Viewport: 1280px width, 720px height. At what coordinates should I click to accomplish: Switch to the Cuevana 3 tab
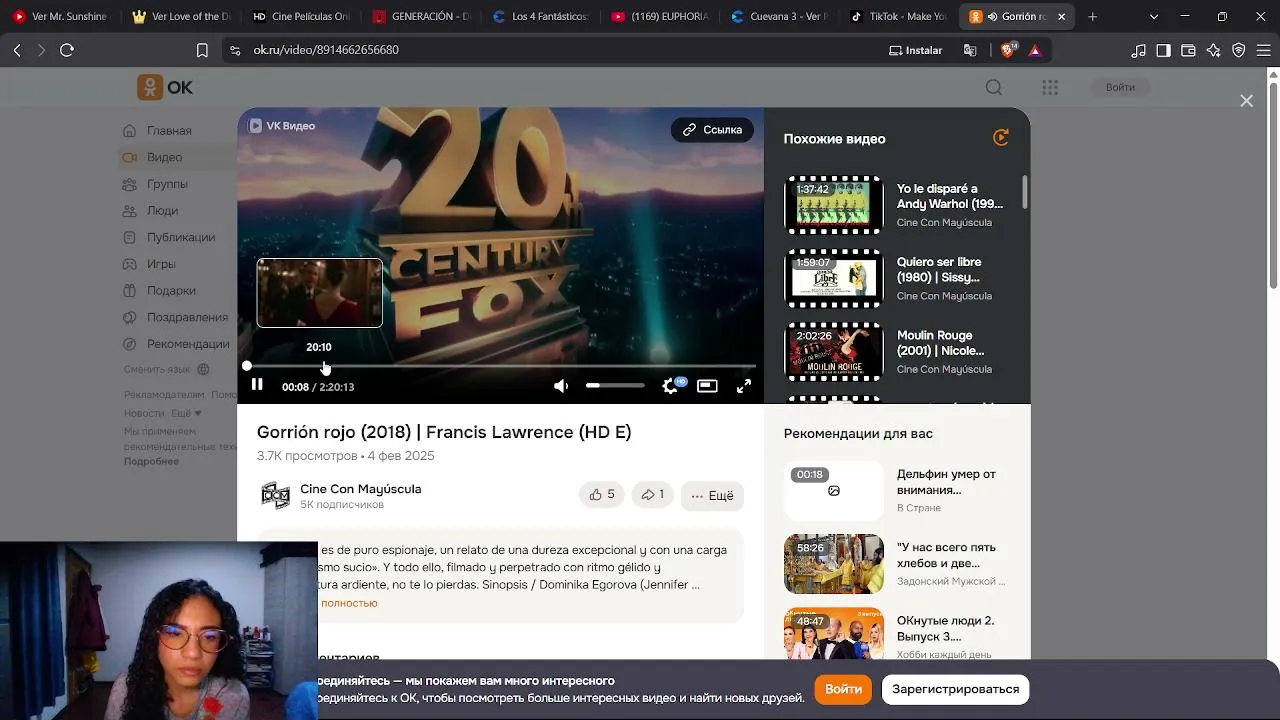pyautogui.click(x=780, y=16)
